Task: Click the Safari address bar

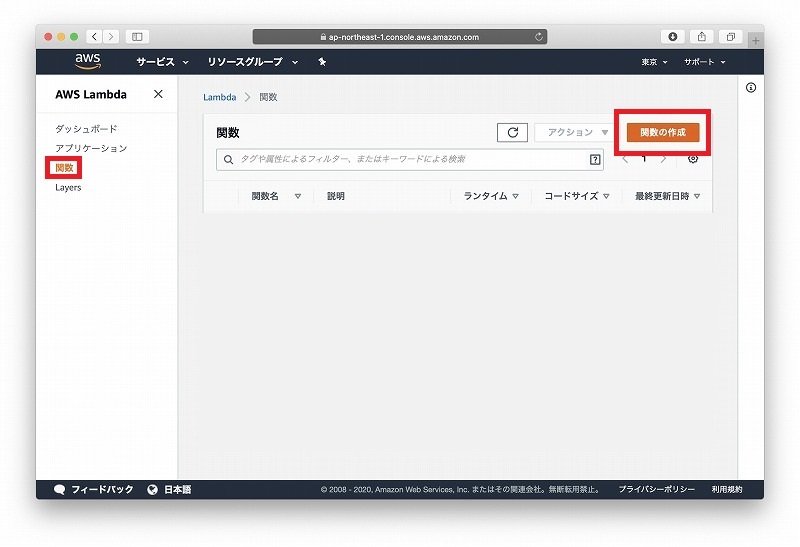Action: pyautogui.click(x=399, y=37)
